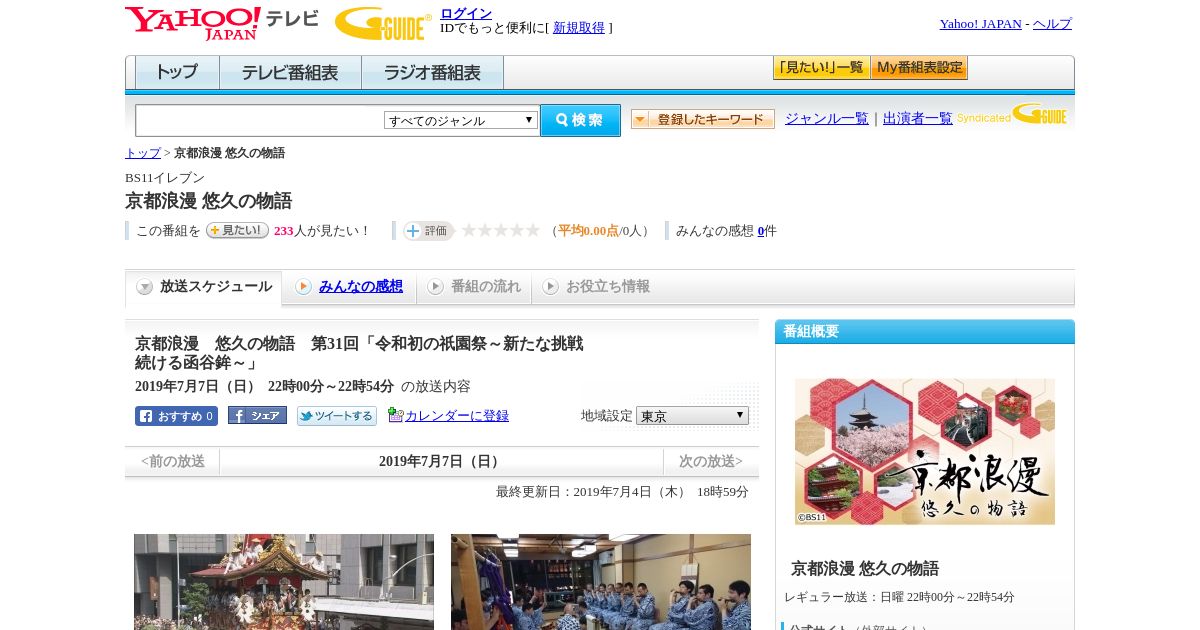Click Facebook シェア button

pos(257,416)
